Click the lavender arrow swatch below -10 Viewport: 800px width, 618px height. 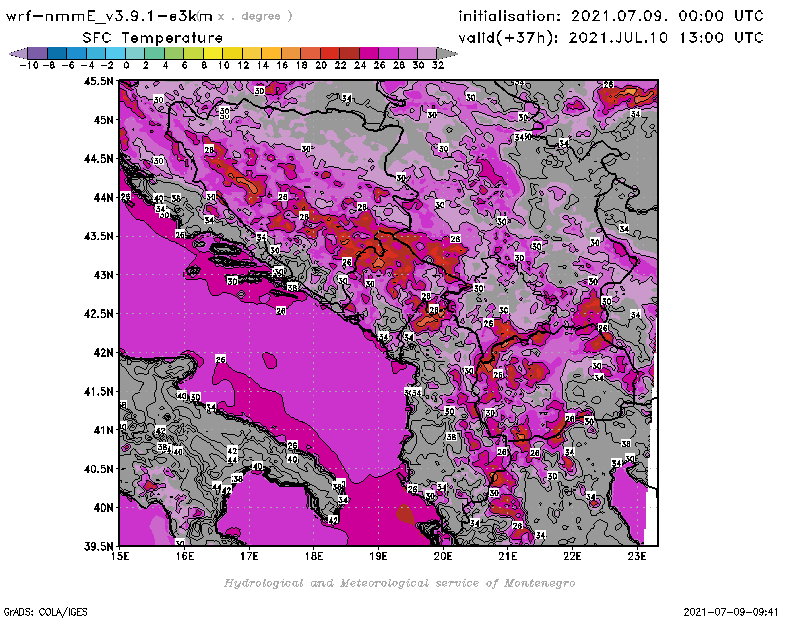pos(19,53)
